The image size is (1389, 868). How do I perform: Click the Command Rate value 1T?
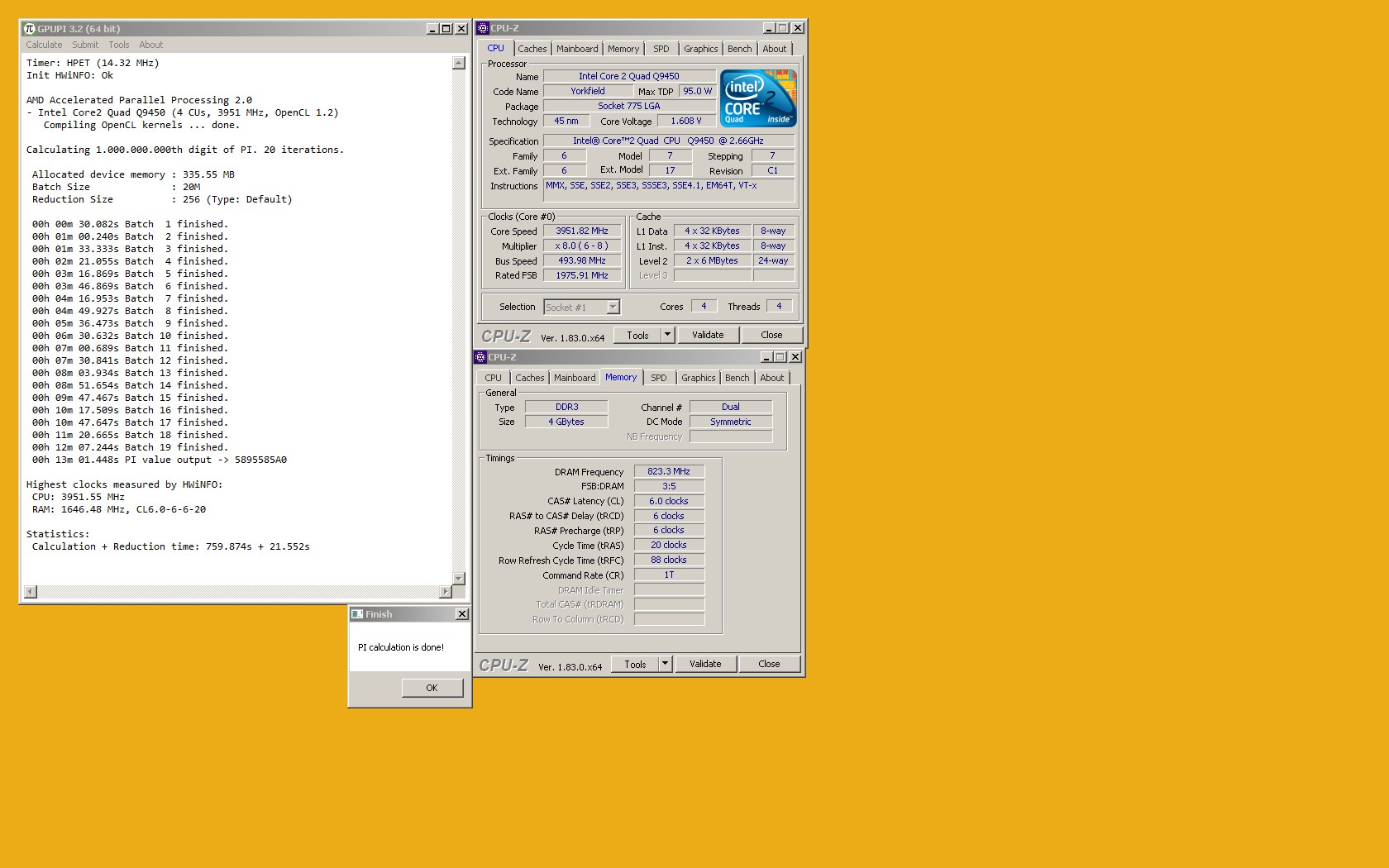(669, 575)
